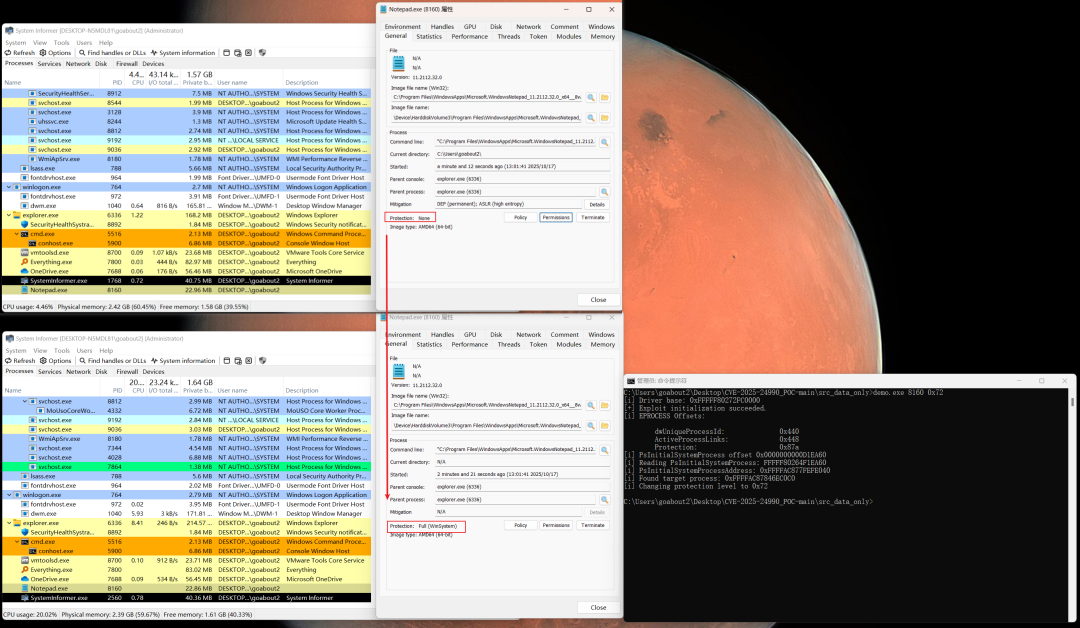
Task: Collapse explorer.exe tree in the upper process list
Action: tap(9, 215)
